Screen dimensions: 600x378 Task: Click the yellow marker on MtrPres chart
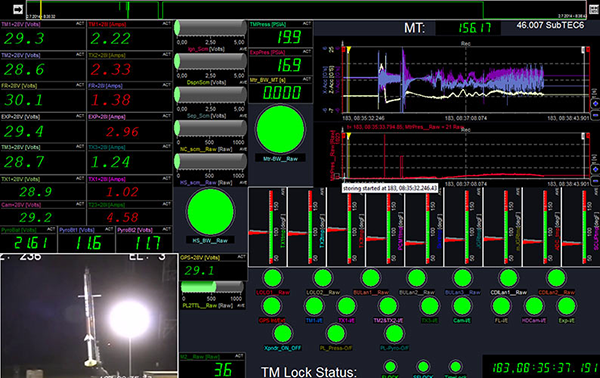coord(349,135)
